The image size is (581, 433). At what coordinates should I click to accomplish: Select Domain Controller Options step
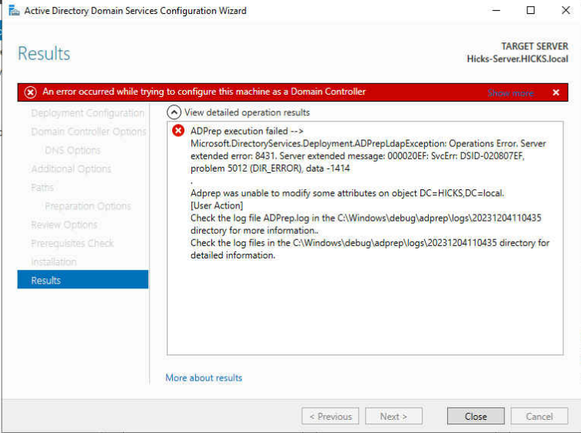89,131
